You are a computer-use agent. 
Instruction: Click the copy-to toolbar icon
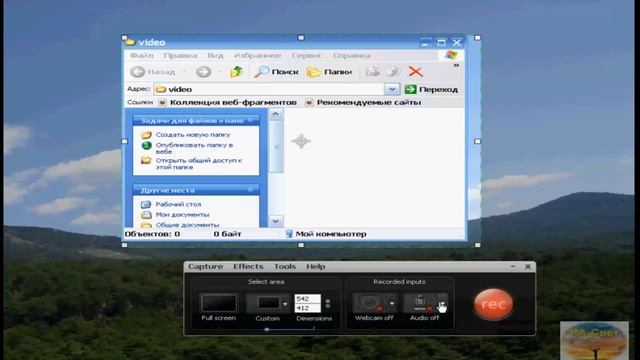(x=393, y=72)
